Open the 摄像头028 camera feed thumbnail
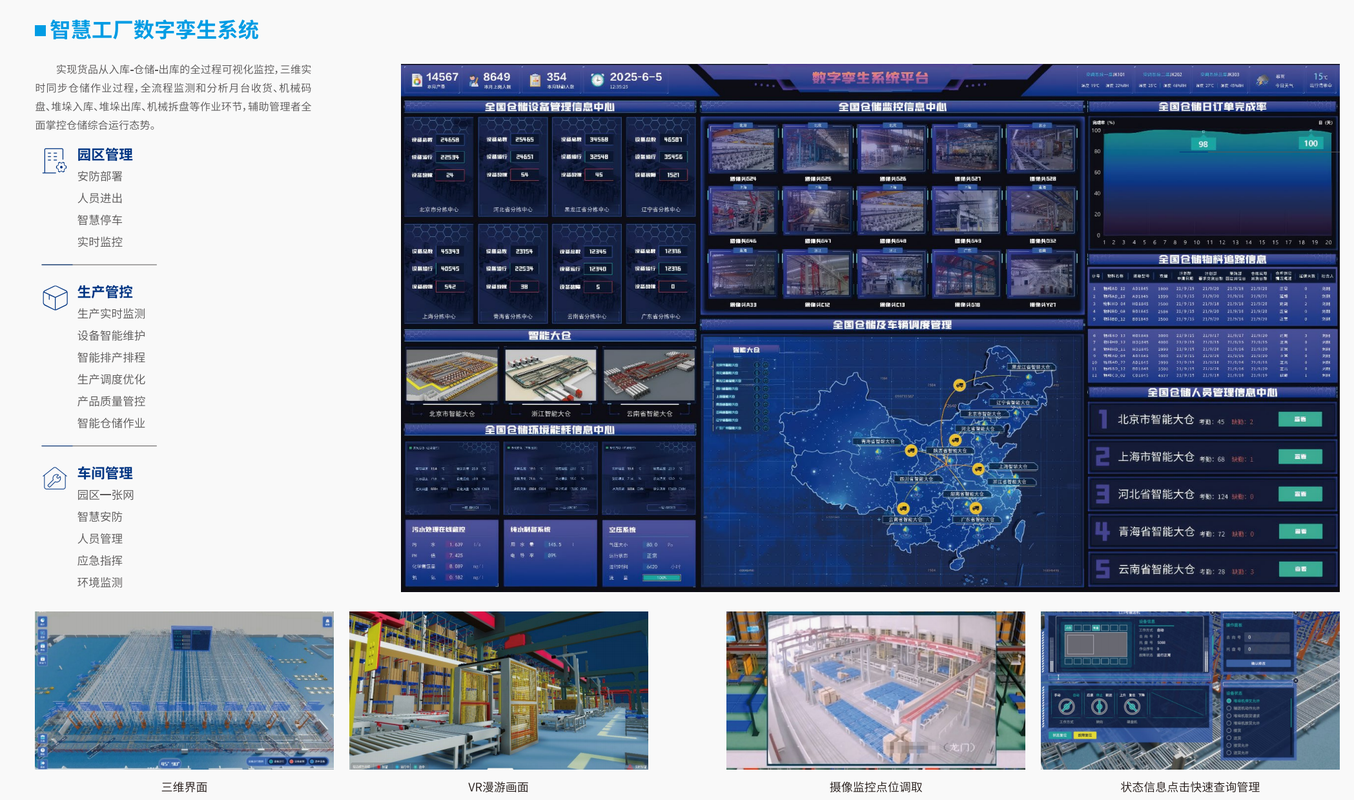The width and height of the screenshot is (1354, 800). tap(1040, 149)
